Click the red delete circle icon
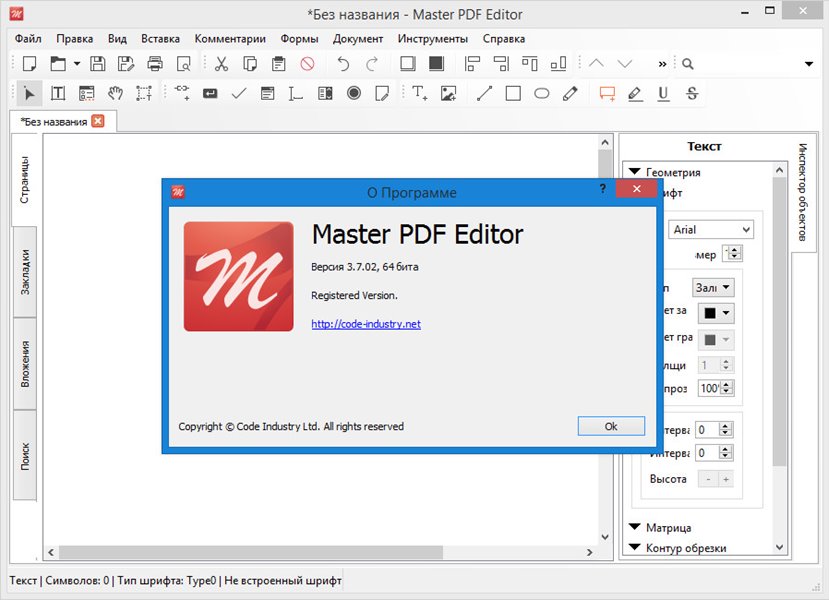The height and width of the screenshot is (600, 829). [307, 64]
